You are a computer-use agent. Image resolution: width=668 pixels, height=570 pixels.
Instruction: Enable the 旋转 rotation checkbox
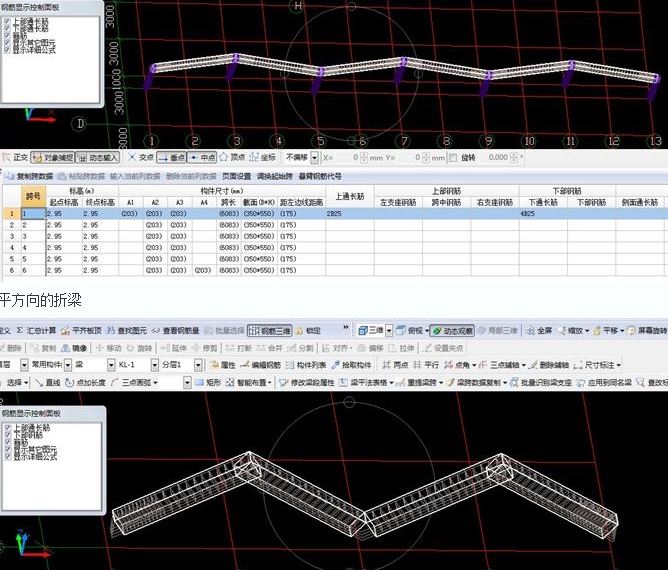coord(453,158)
